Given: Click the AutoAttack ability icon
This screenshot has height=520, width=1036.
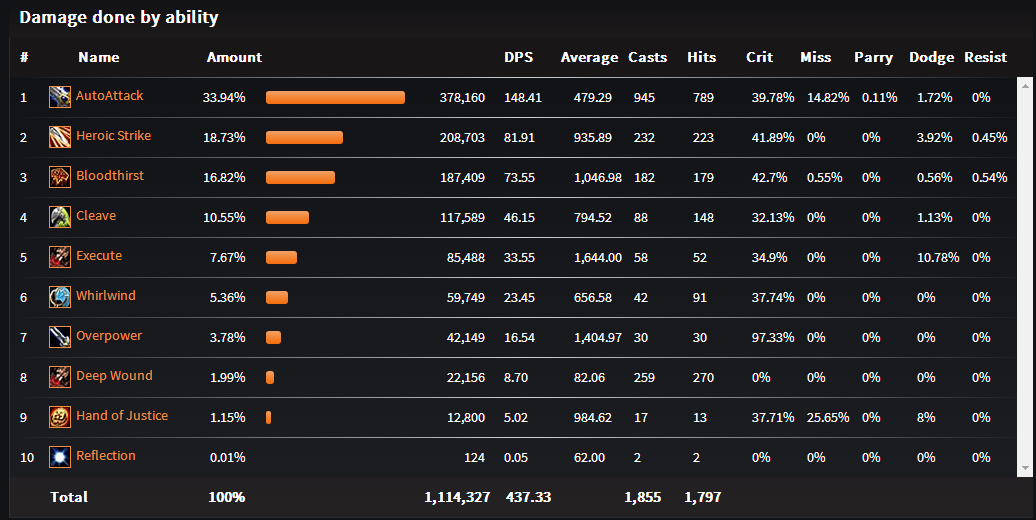Looking at the screenshot, I should [60, 97].
